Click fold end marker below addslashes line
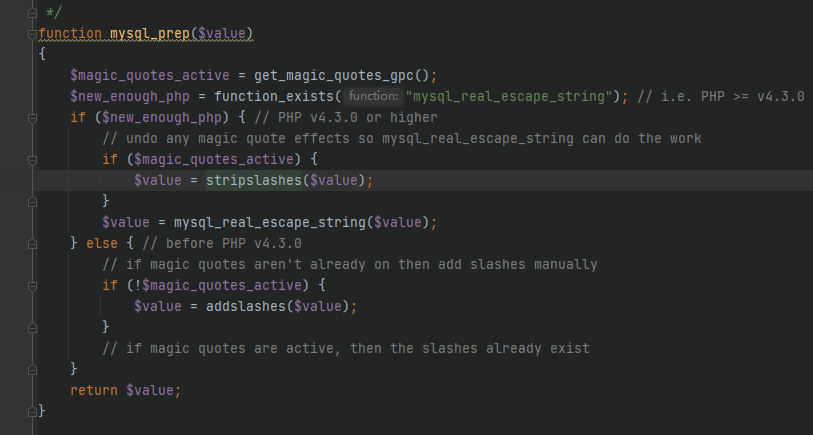This screenshot has height=435, width=813. [32, 328]
